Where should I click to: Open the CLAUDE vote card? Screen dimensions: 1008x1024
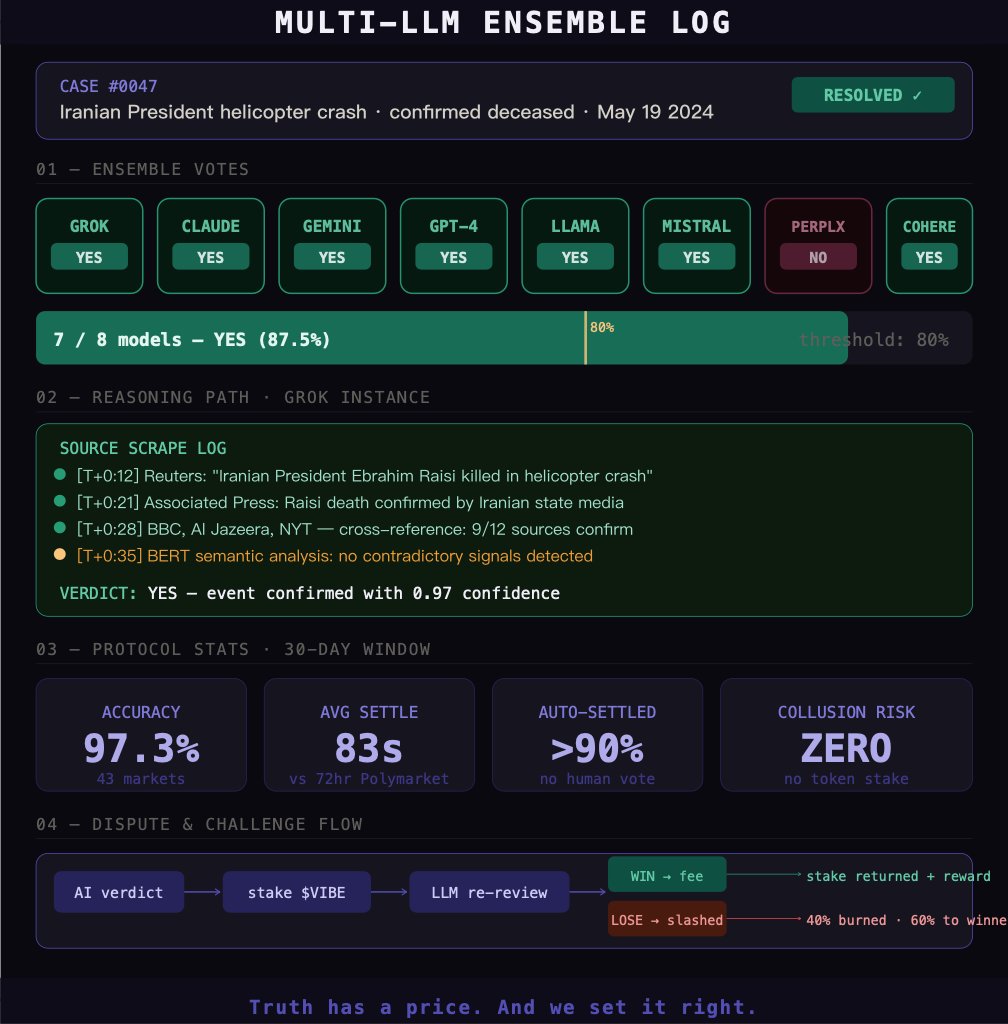coord(211,246)
